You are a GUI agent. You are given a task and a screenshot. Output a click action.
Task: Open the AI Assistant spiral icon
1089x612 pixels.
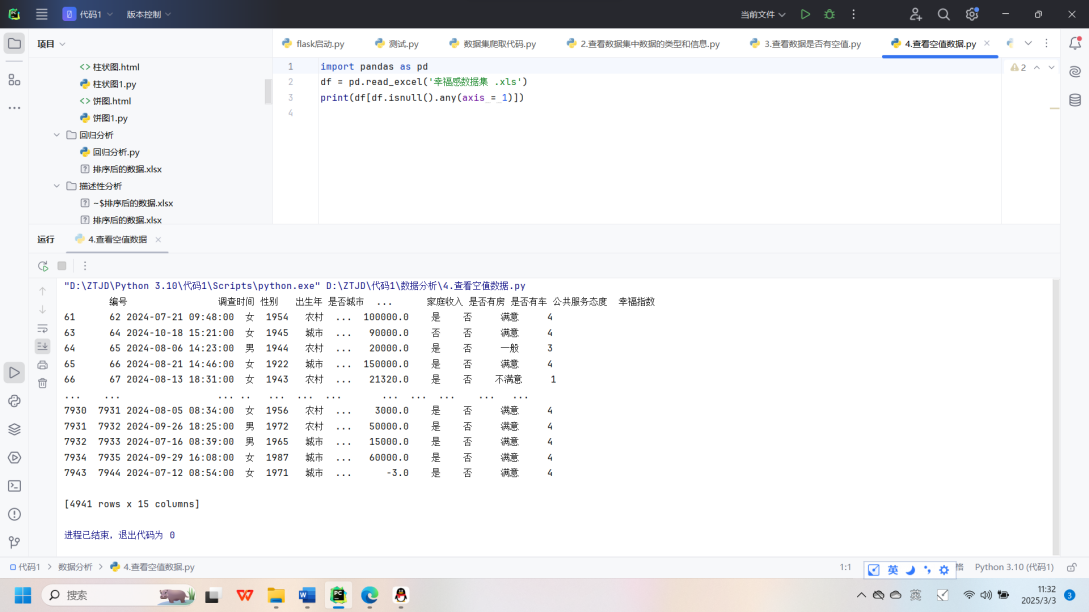tap(1075, 72)
